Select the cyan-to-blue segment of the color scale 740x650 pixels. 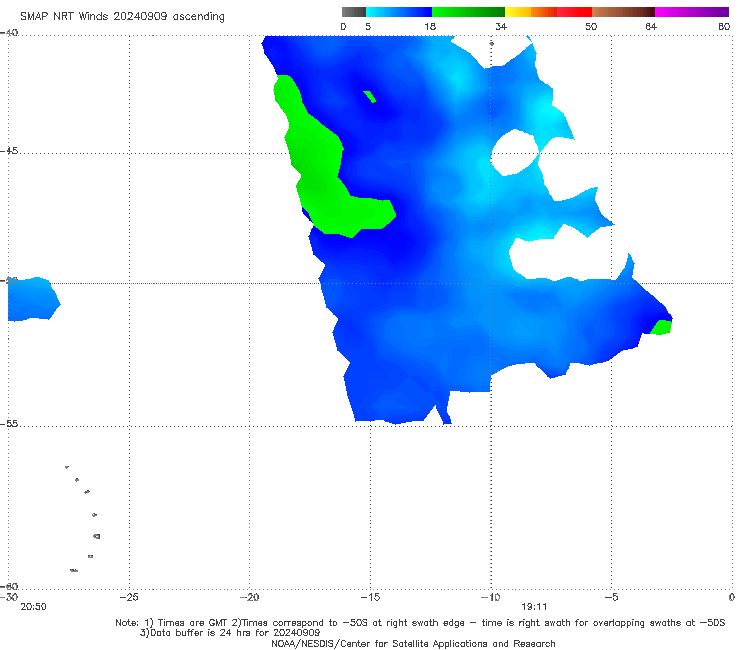399,12
